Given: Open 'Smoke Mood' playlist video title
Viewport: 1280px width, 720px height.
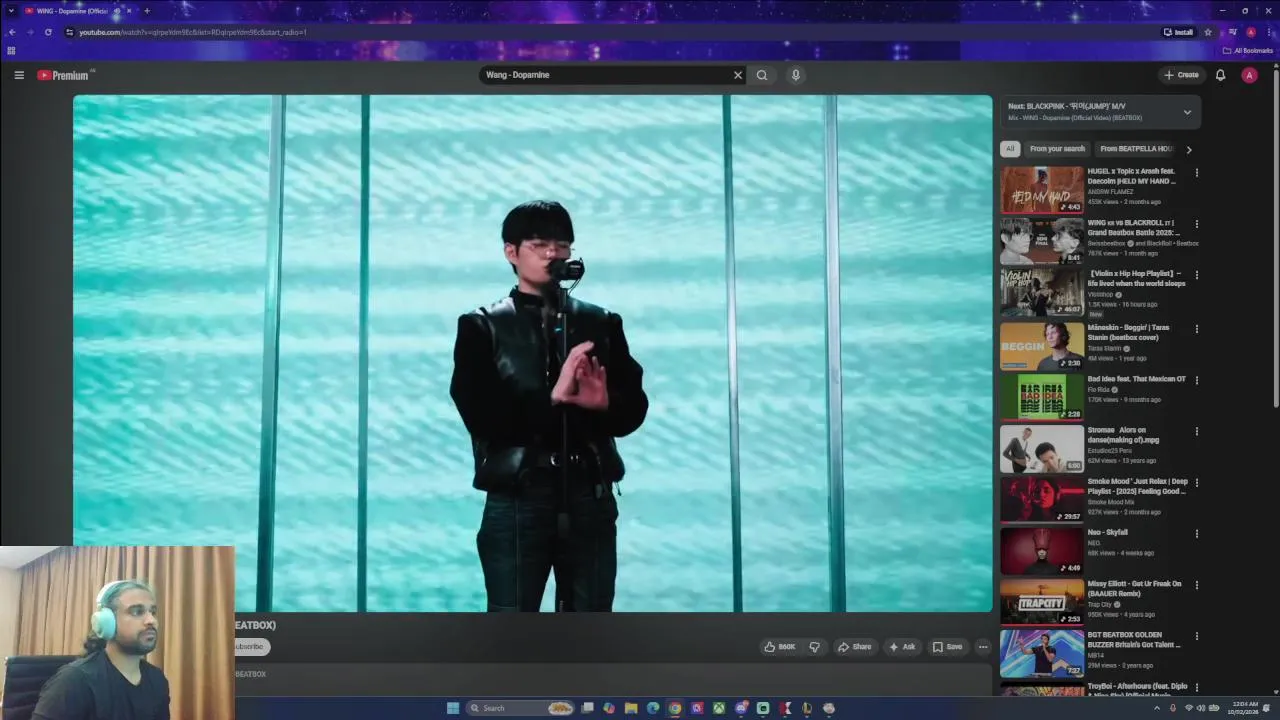Looking at the screenshot, I should (1138, 486).
